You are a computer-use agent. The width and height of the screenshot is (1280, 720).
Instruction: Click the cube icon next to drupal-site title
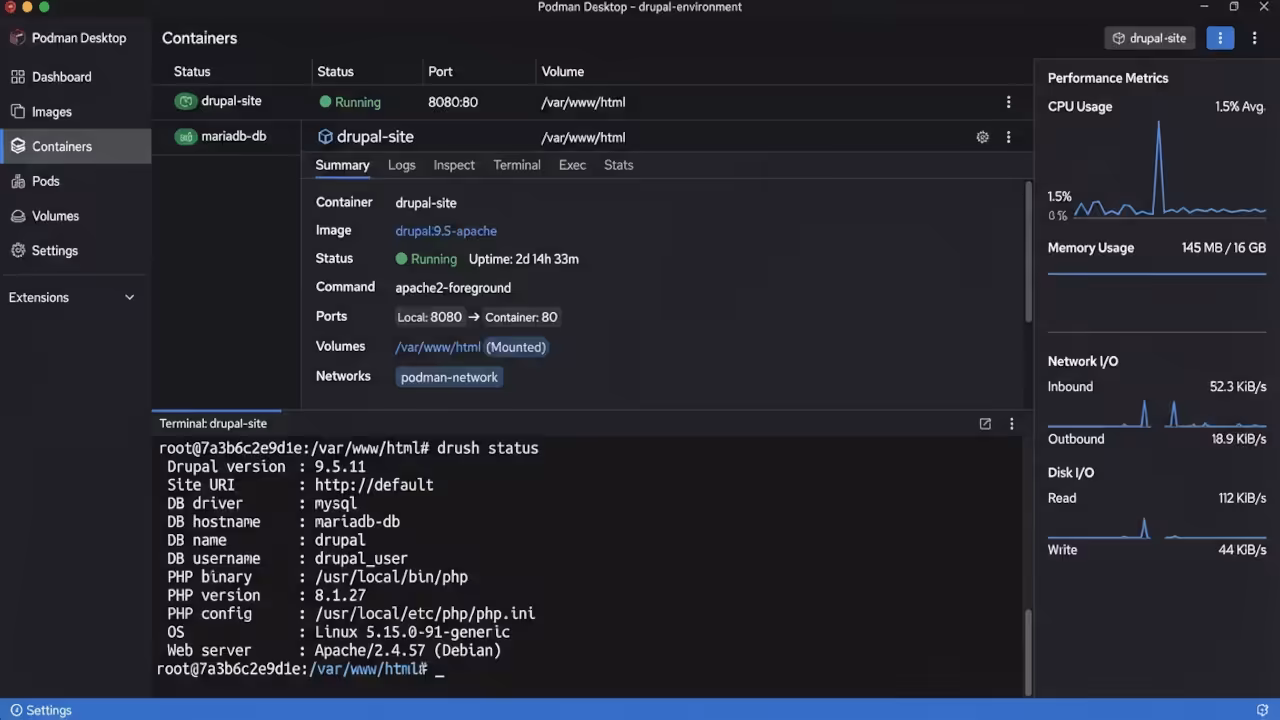(325, 137)
